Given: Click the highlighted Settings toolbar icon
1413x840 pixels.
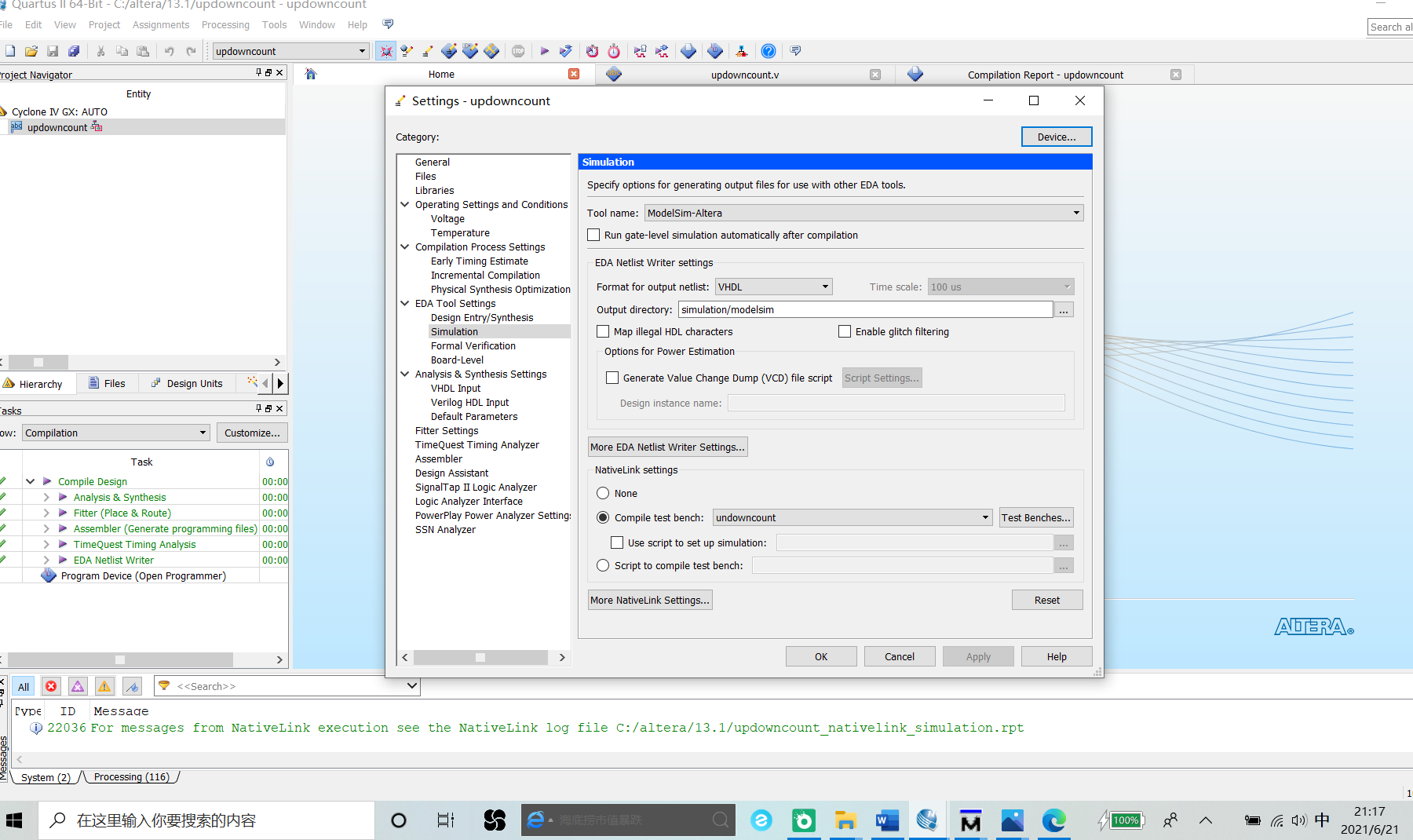Looking at the screenshot, I should [385, 51].
